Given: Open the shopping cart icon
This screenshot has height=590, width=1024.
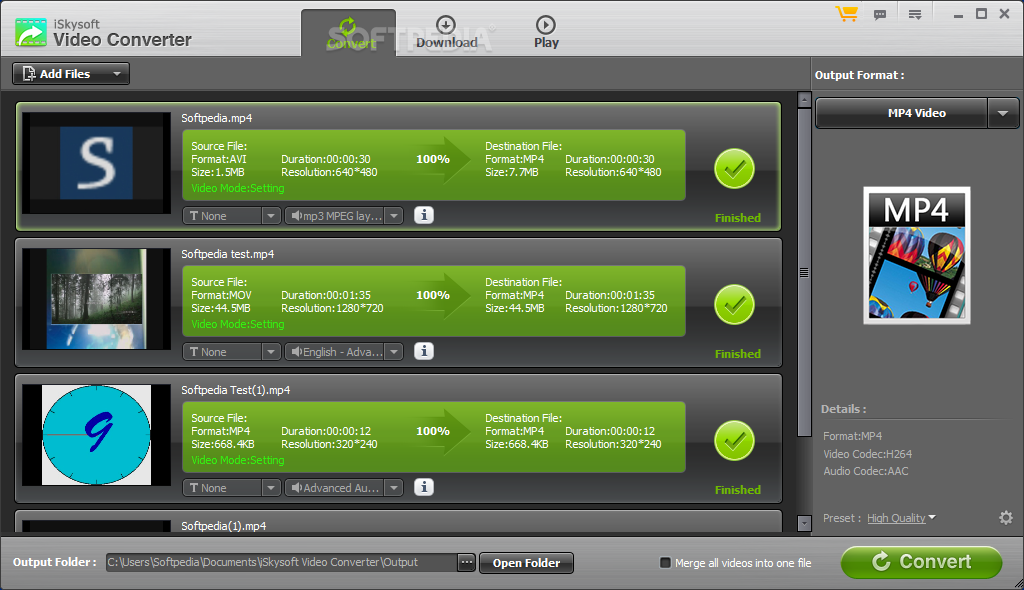Looking at the screenshot, I should tap(847, 14).
